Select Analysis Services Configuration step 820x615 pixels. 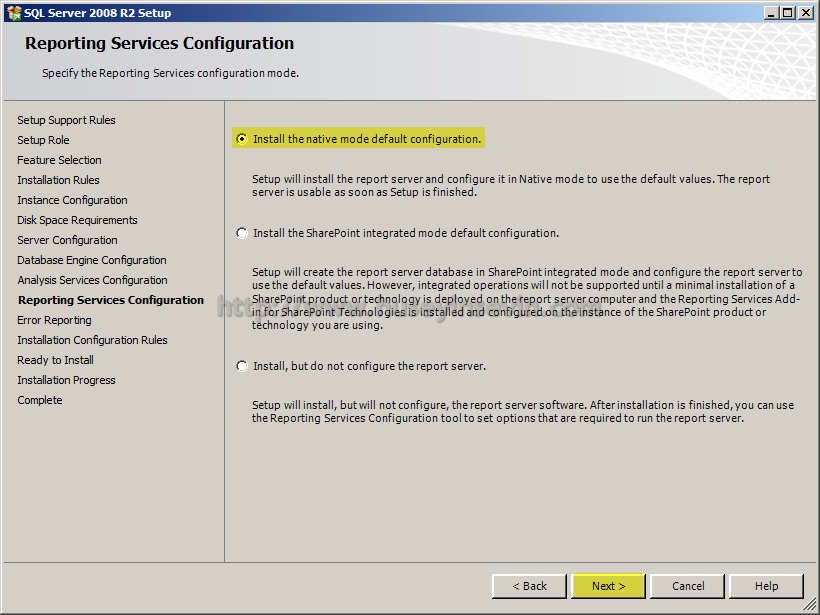93,280
